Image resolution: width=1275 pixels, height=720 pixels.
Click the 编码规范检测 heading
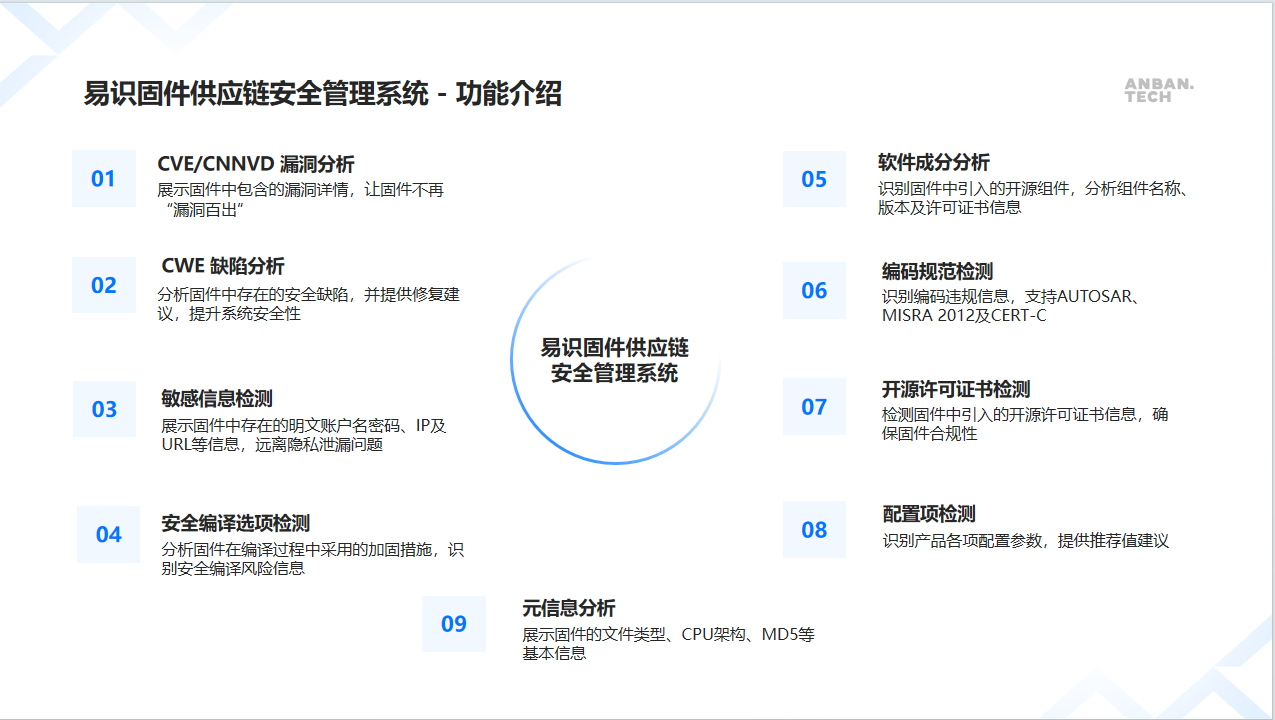[x=937, y=272]
